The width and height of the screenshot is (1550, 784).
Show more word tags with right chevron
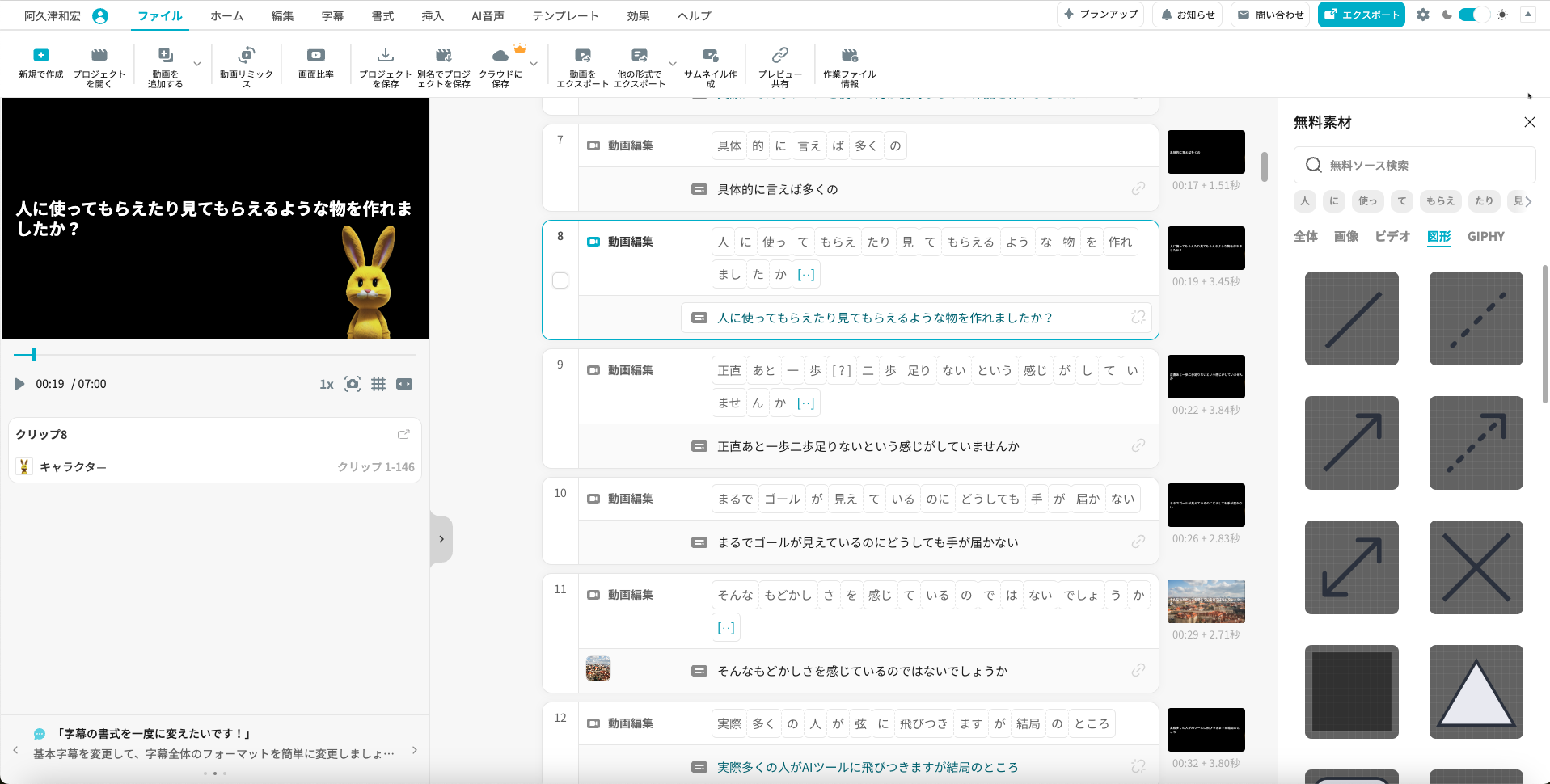[1528, 201]
